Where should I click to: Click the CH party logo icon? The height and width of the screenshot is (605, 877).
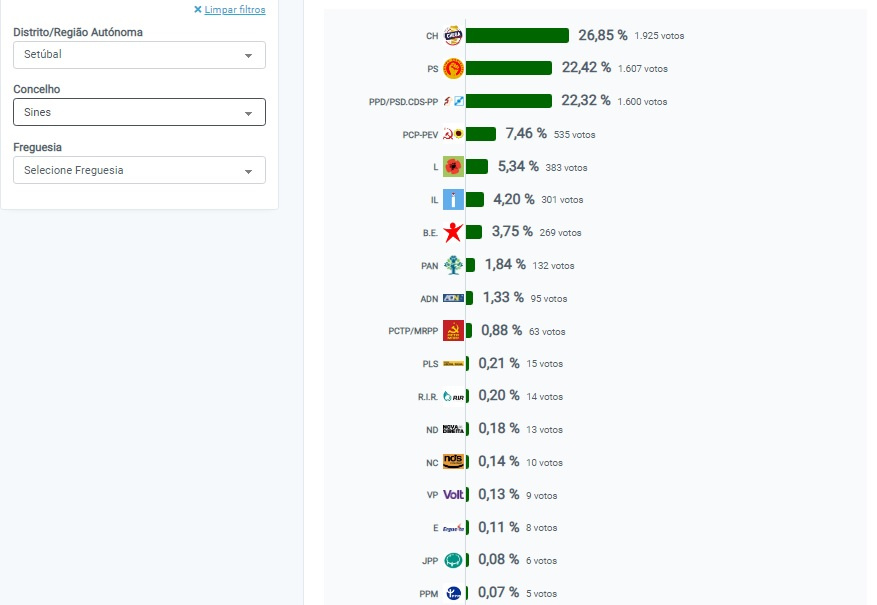[x=453, y=36]
